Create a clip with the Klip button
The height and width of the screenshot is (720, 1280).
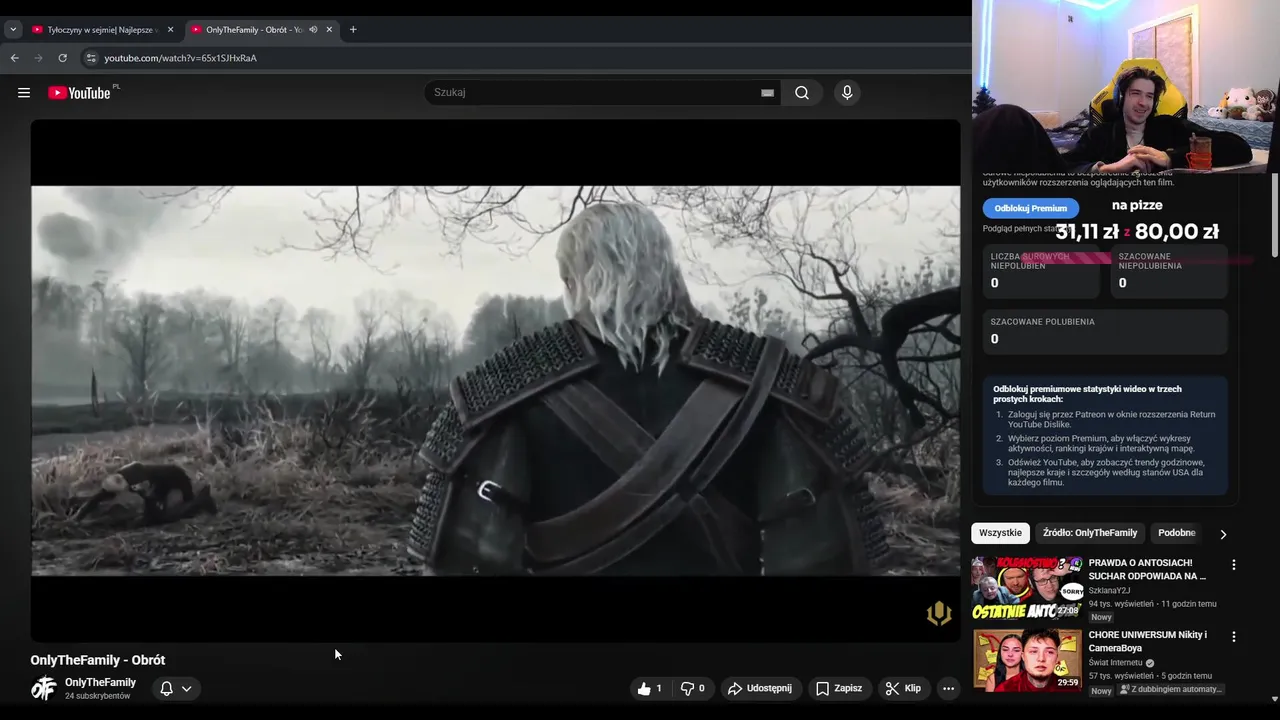tap(902, 688)
